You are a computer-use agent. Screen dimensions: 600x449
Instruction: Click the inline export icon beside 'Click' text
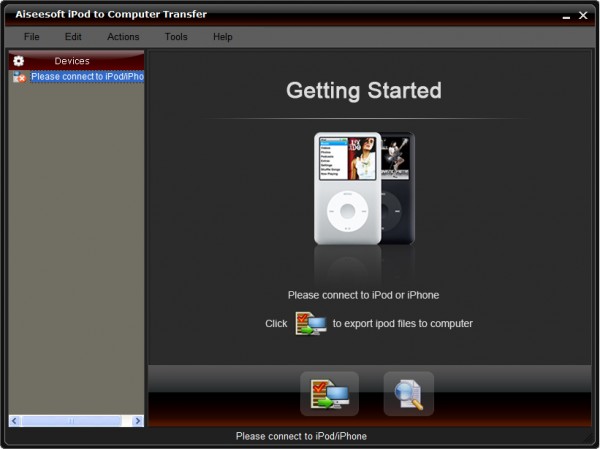(310, 323)
